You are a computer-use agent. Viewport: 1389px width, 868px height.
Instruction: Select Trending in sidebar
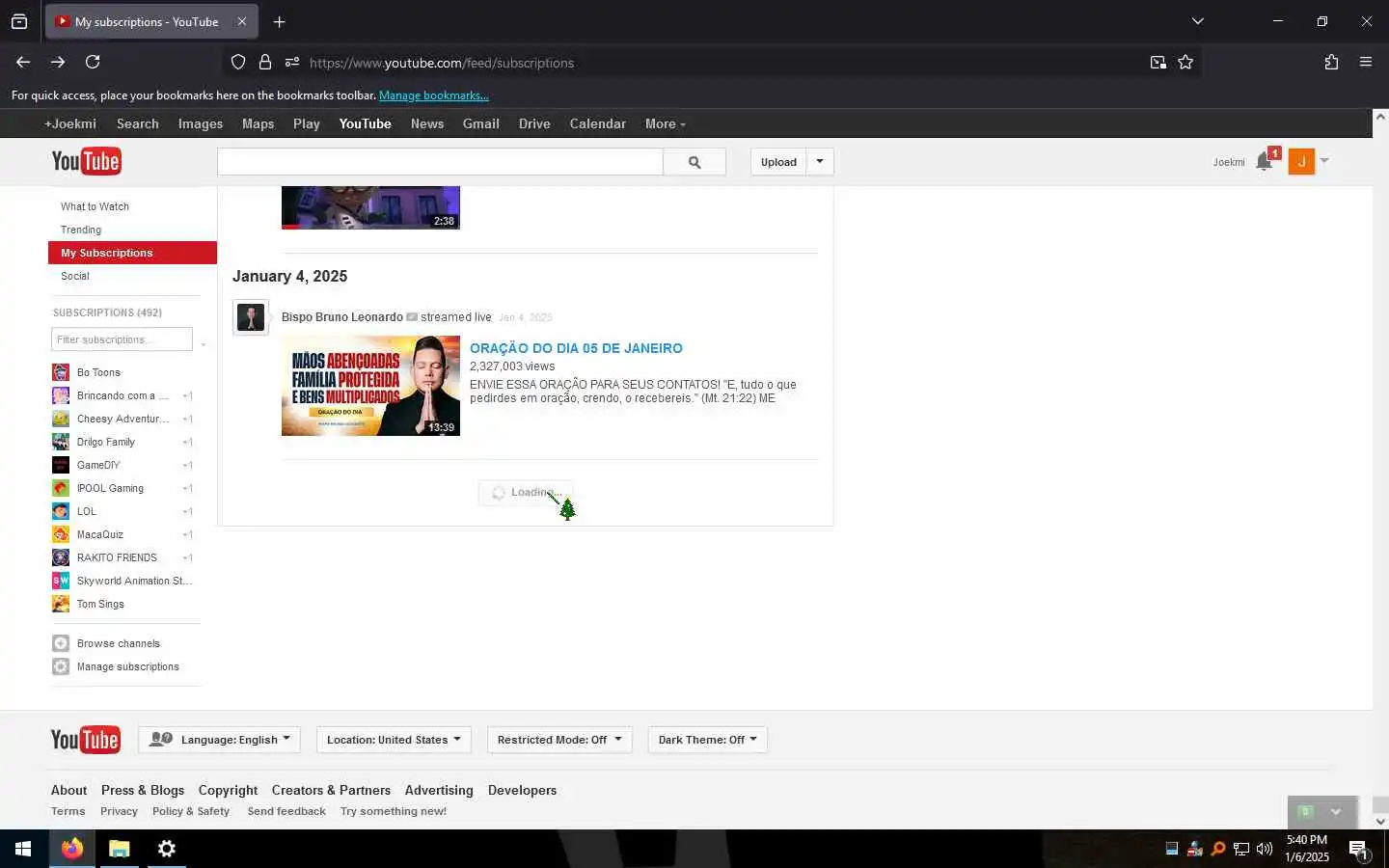click(81, 230)
